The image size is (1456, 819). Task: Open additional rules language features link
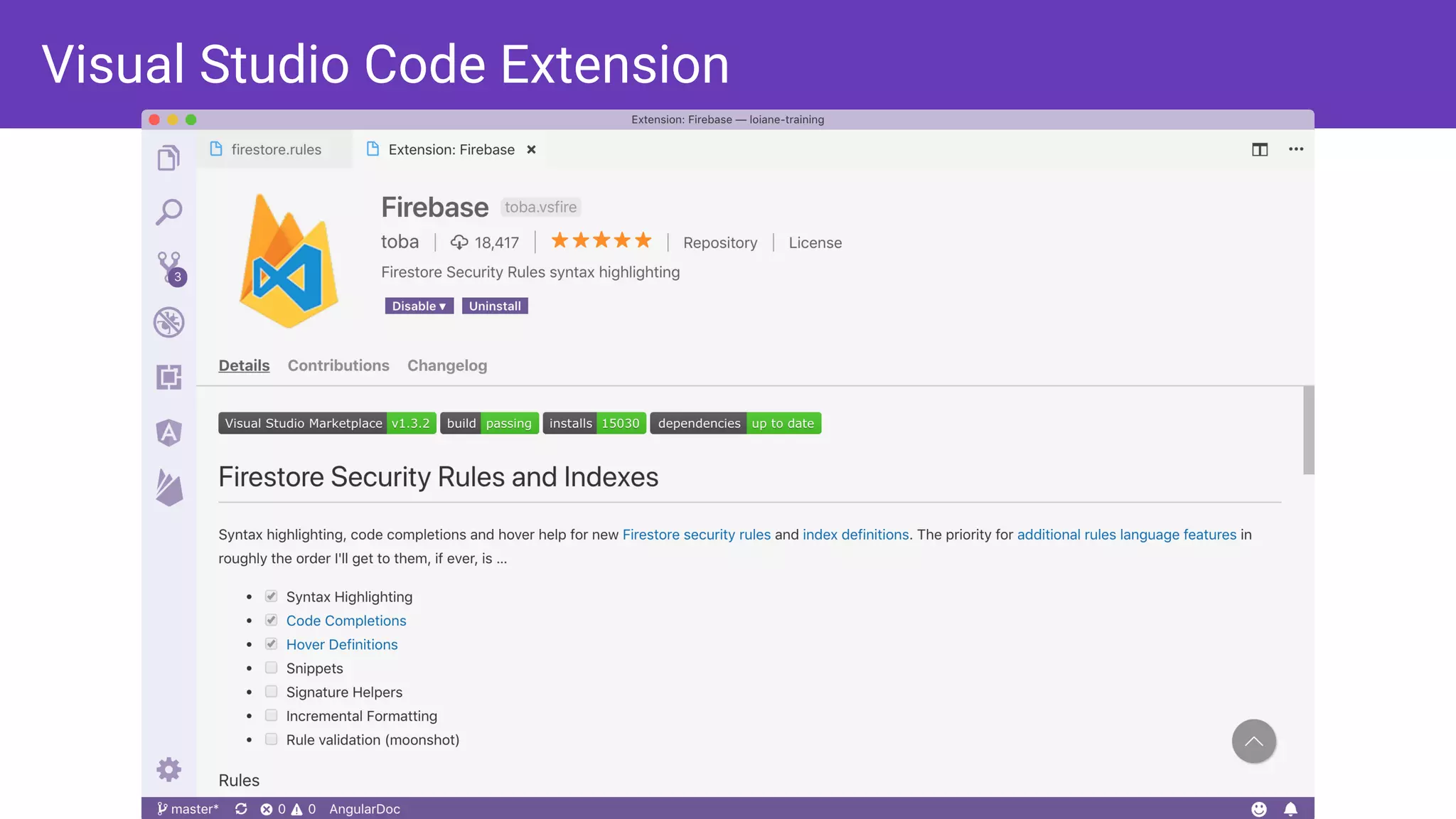(1127, 535)
